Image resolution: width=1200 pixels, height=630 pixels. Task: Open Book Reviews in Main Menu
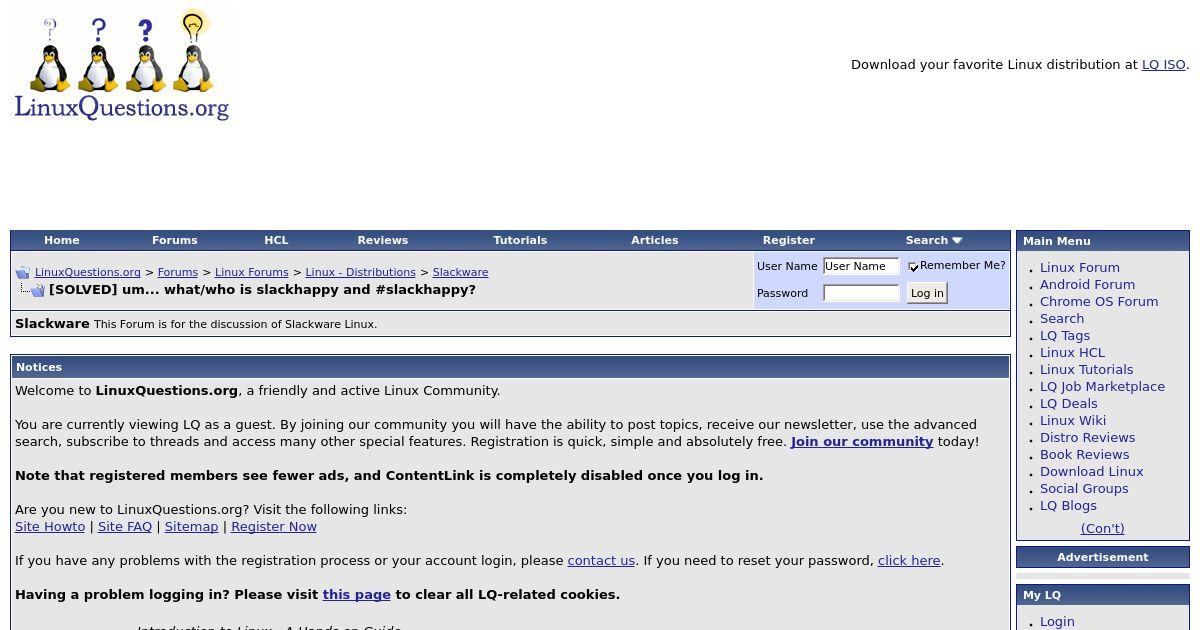(1084, 455)
